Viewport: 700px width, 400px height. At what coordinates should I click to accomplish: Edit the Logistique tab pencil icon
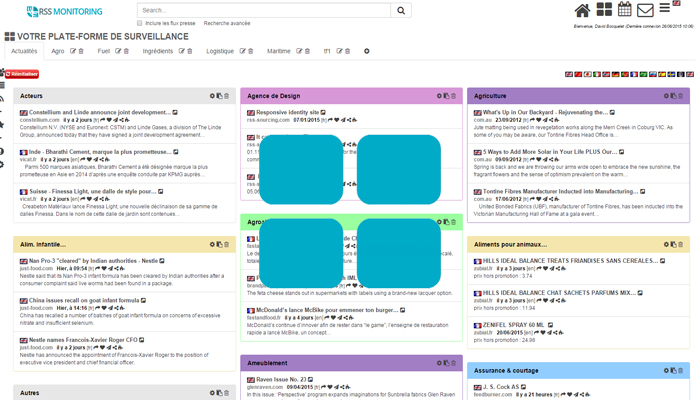coord(242,51)
